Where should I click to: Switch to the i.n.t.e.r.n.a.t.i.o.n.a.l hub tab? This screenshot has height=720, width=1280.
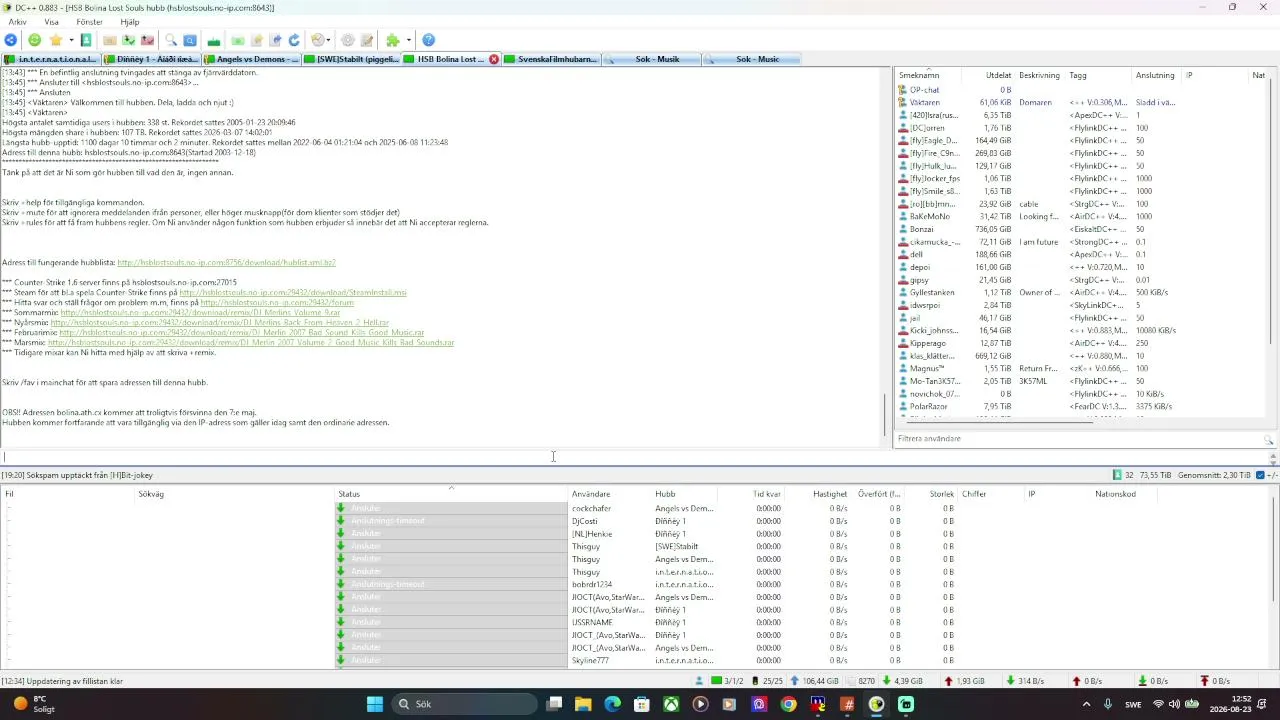pyautogui.click(x=51, y=59)
